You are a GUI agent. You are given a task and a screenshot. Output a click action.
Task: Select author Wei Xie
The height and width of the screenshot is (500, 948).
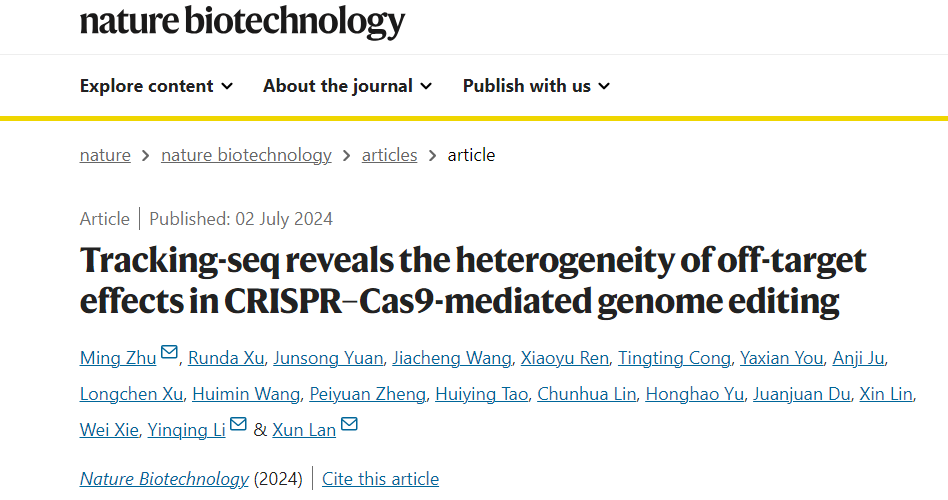(x=109, y=430)
